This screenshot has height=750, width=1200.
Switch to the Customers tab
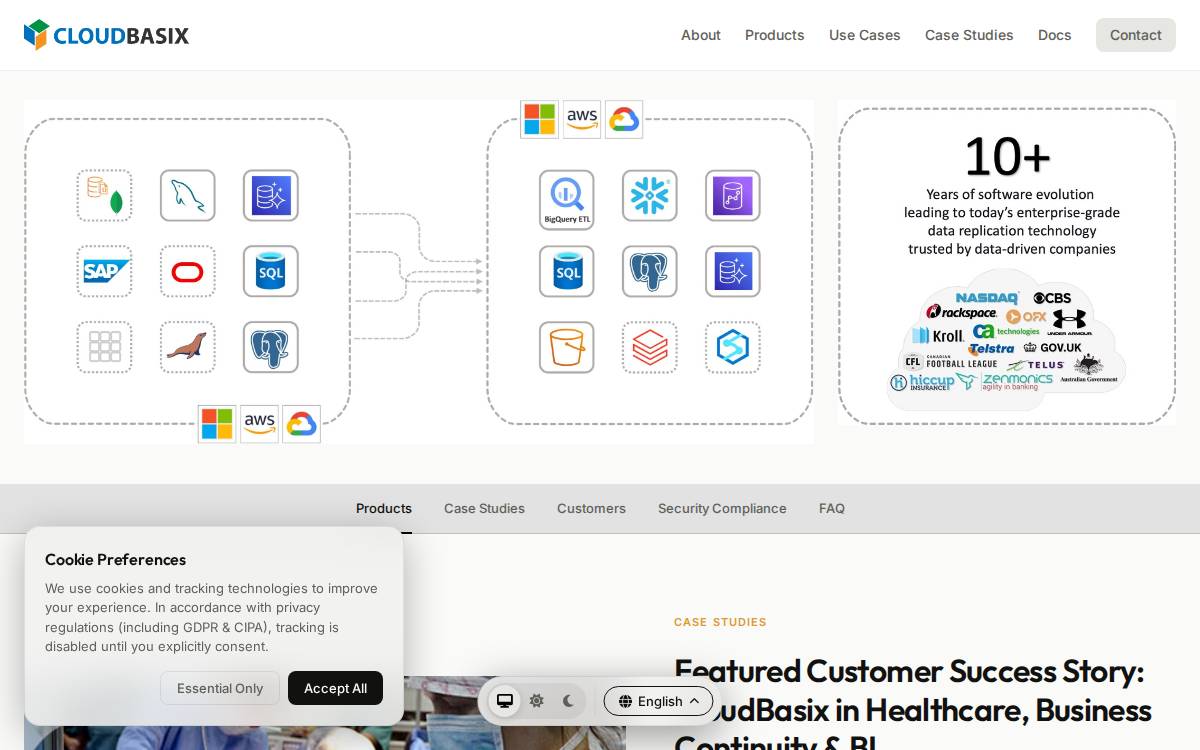pyautogui.click(x=591, y=509)
